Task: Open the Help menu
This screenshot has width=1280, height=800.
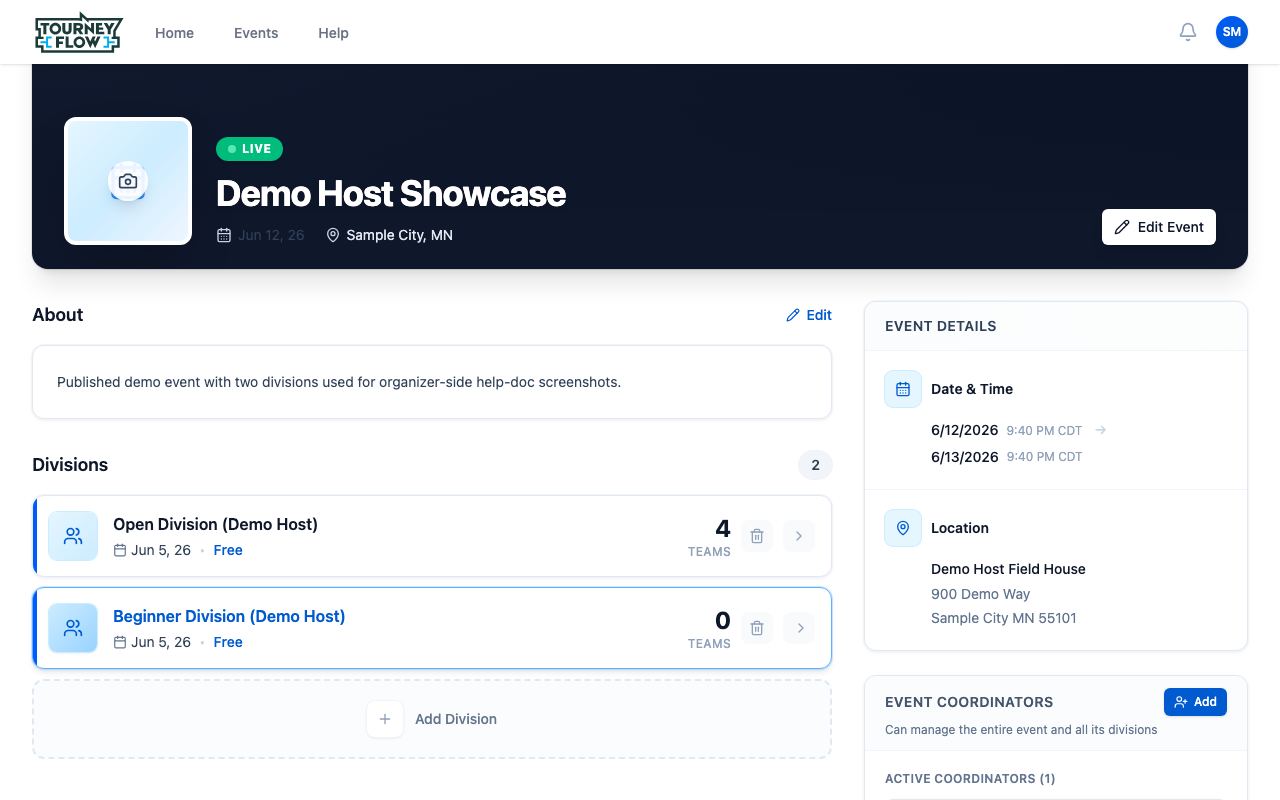Action: point(333,33)
